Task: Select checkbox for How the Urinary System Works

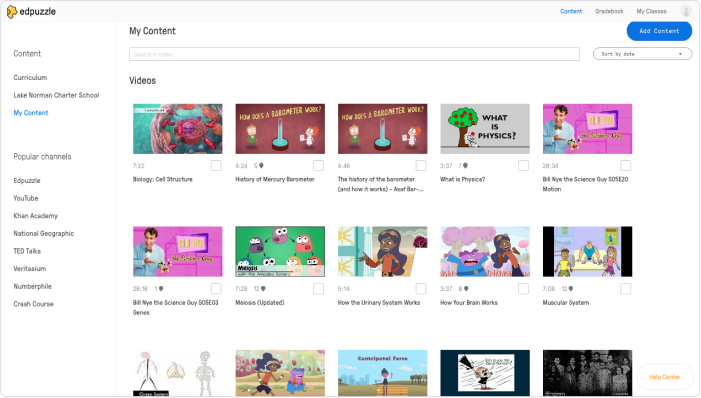Action: coord(421,288)
